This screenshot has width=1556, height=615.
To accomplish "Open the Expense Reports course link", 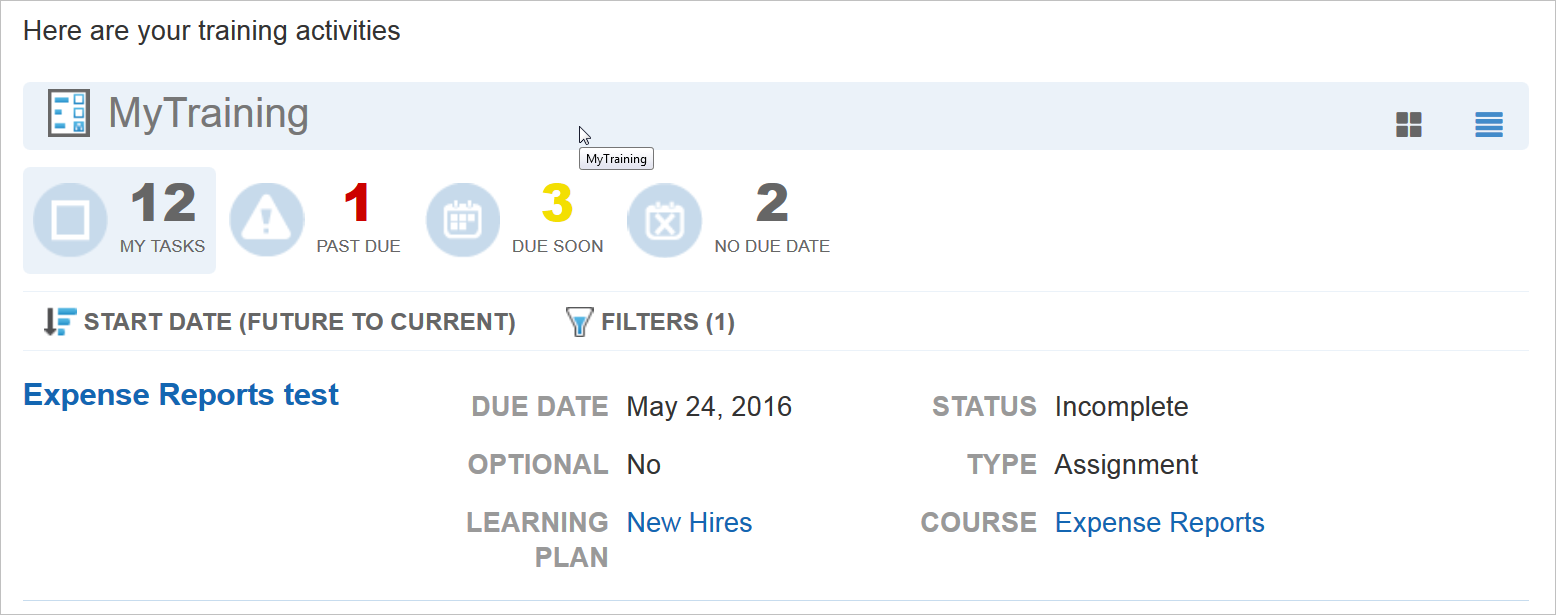I will click(1159, 523).
